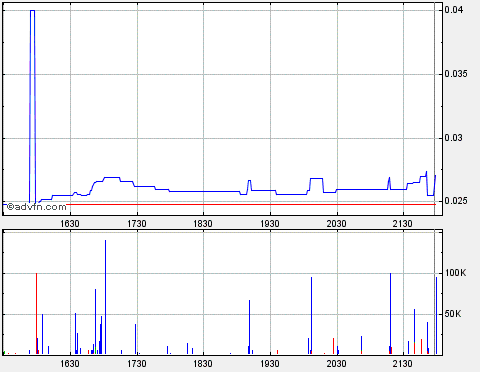480x372 pixels.
Task: Pick the 1830 label under the volume chart
Action: (x=203, y=363)
